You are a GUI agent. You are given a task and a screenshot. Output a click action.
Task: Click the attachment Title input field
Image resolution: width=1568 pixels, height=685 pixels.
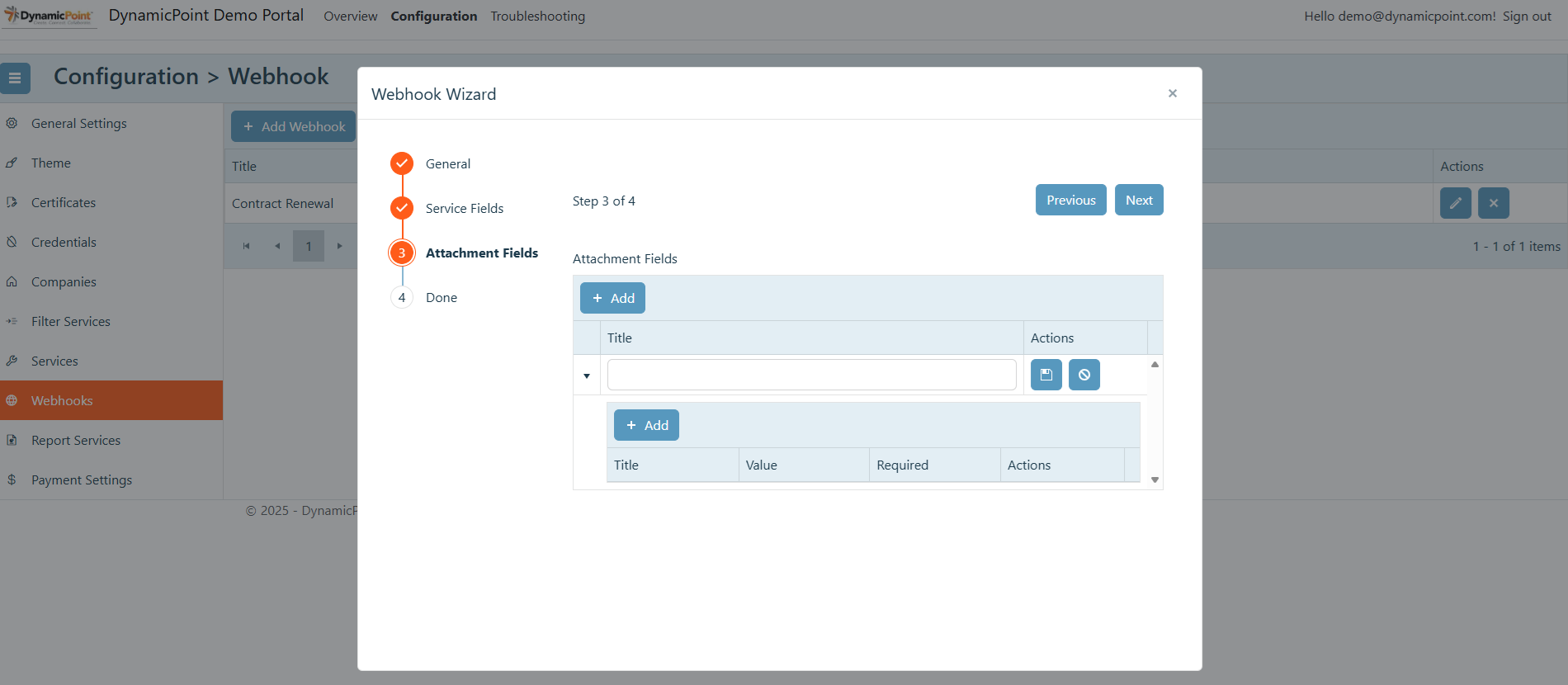coord(812,375)
